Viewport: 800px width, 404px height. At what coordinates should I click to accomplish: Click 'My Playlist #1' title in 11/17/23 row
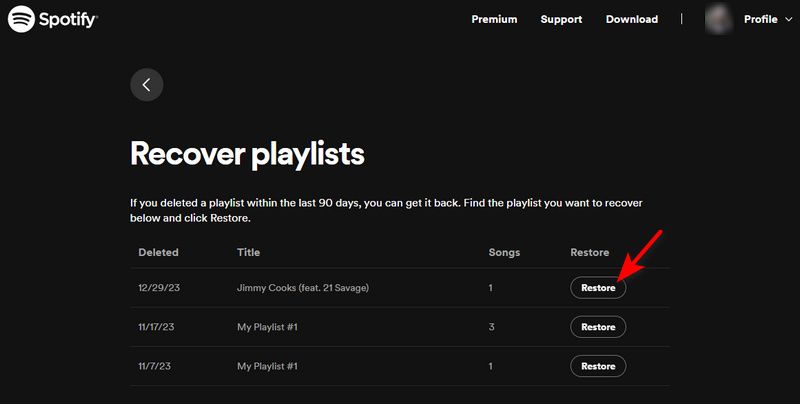coord(267,327)
